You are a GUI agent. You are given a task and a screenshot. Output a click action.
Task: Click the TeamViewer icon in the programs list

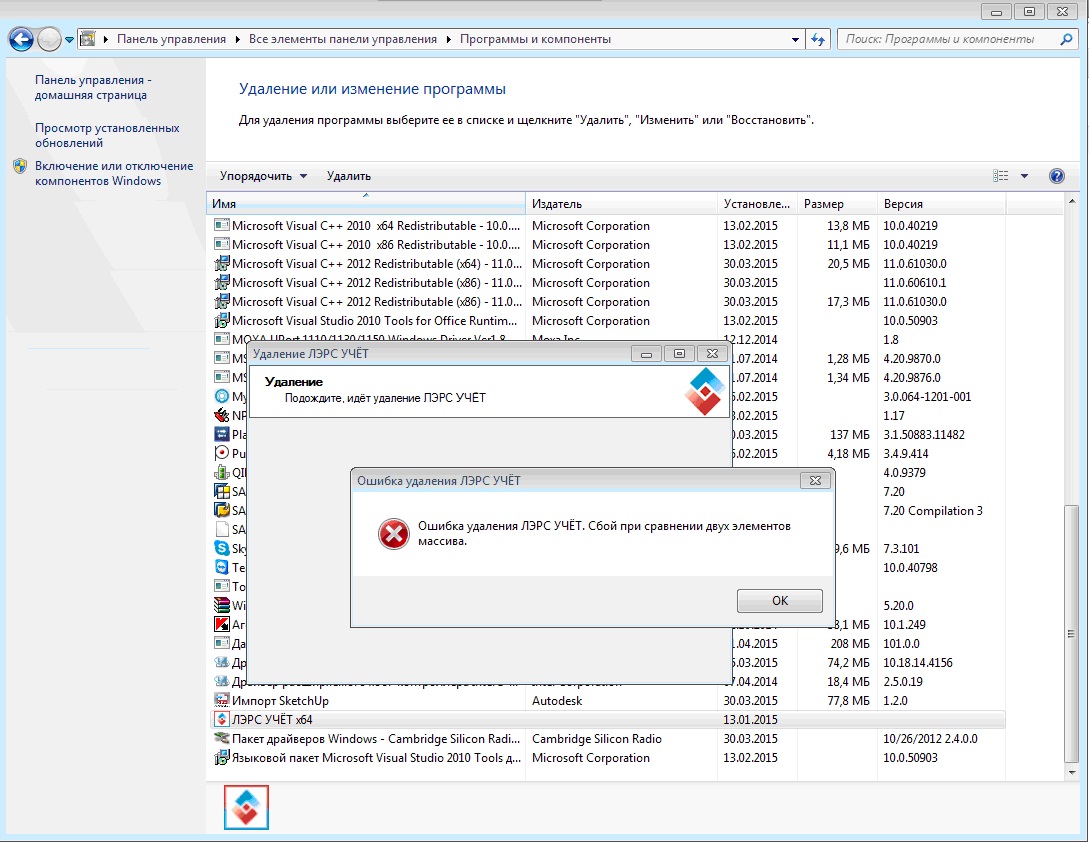[222, 567]
